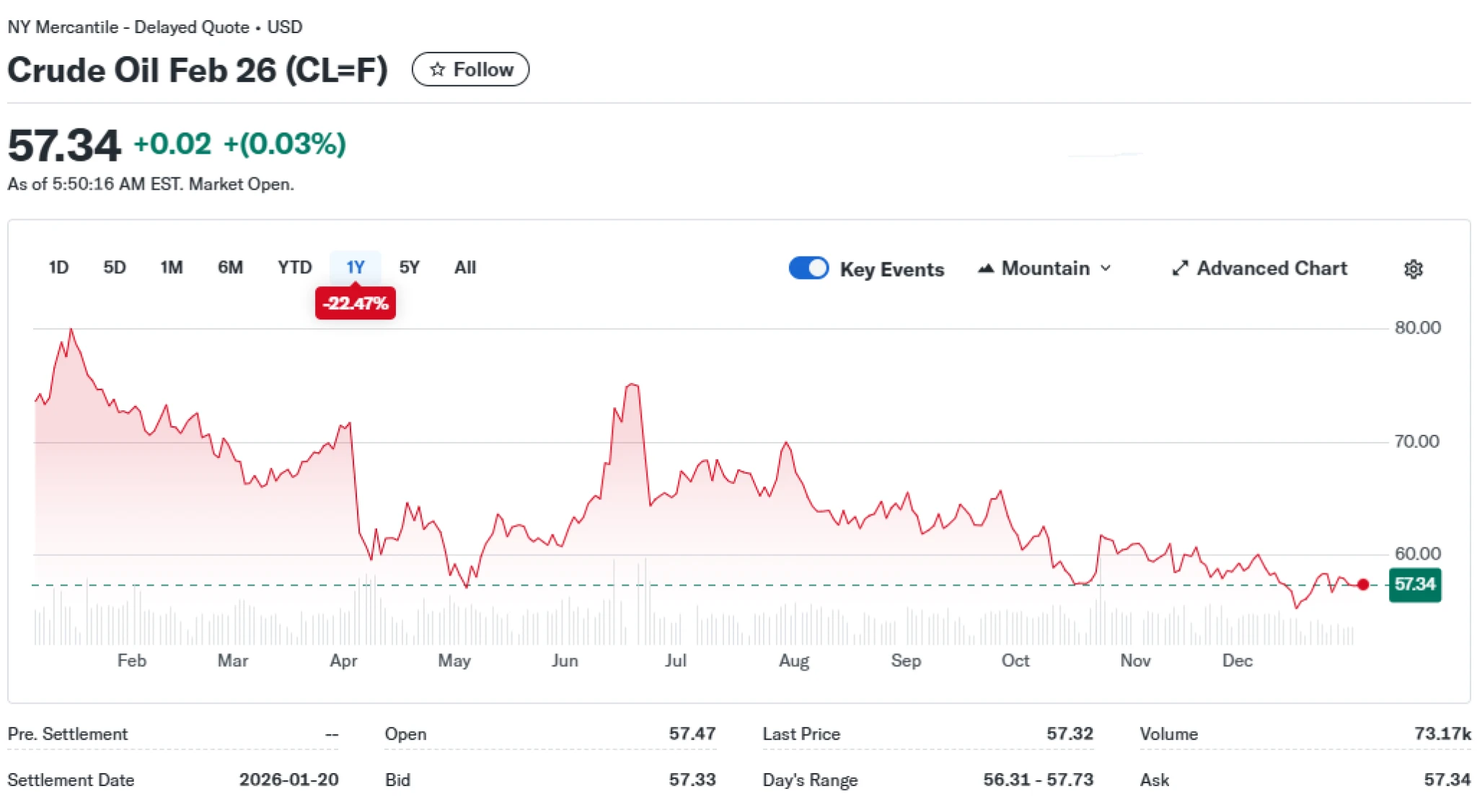
Task: Toggle the Key Events switch off
Action: (808, 268)
